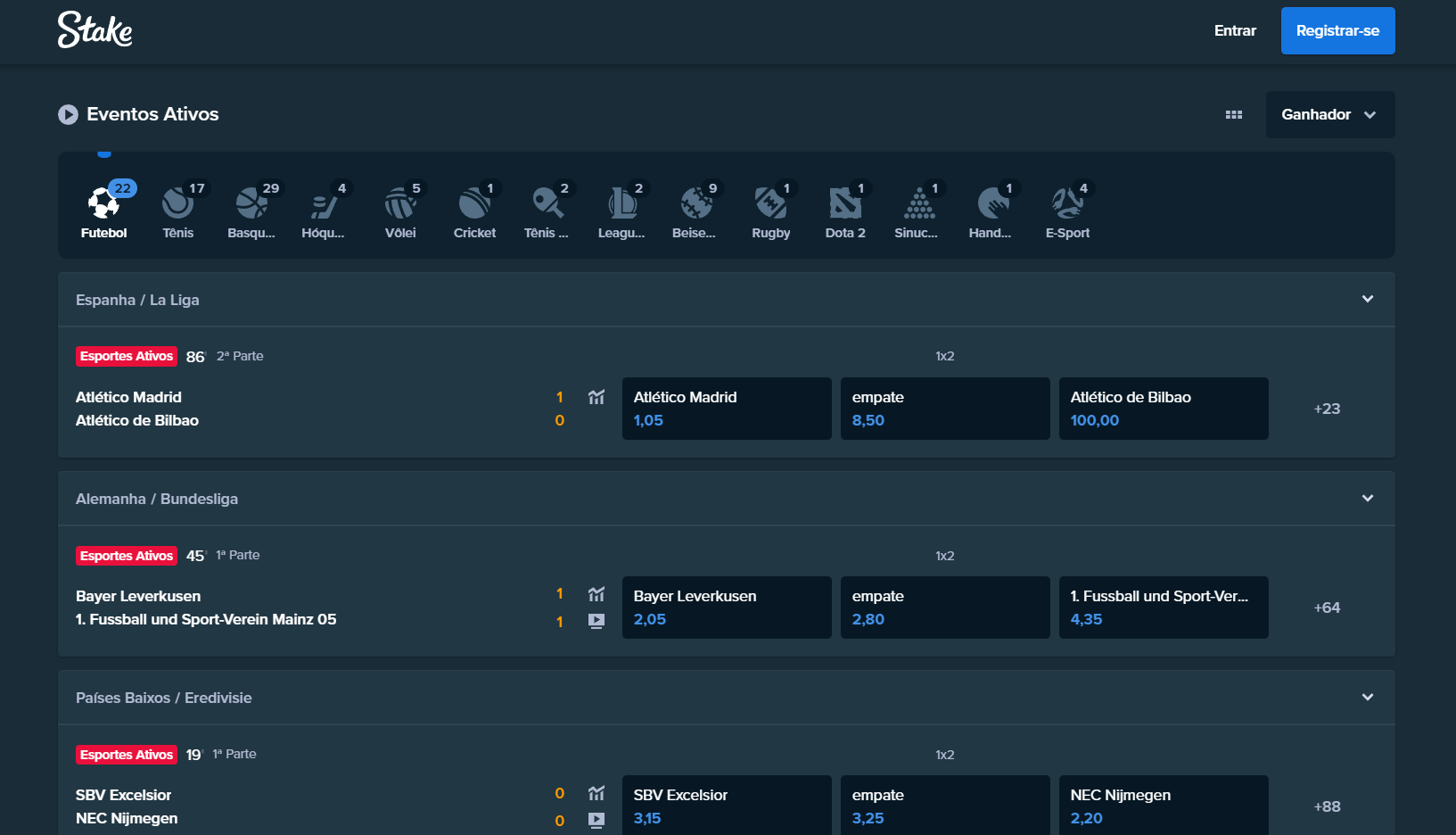Open live stream icon for Bayer Leverkusen match
The image size is (1456, 835).
[x=596, y=621]
